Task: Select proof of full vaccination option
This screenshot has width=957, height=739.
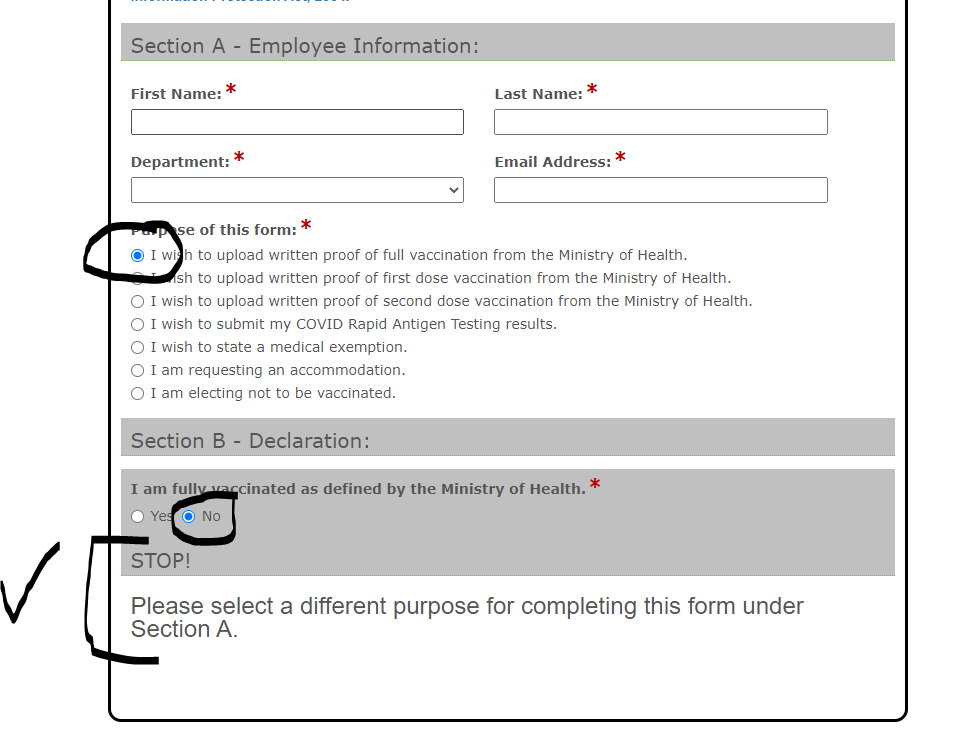Action: point(138,255)
